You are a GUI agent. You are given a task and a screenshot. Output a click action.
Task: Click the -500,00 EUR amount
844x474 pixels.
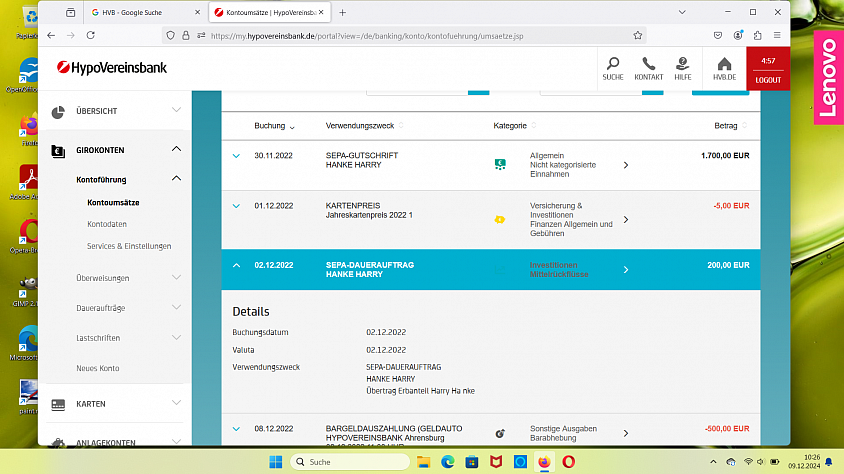pyautogui.click(x=727, y=429)
